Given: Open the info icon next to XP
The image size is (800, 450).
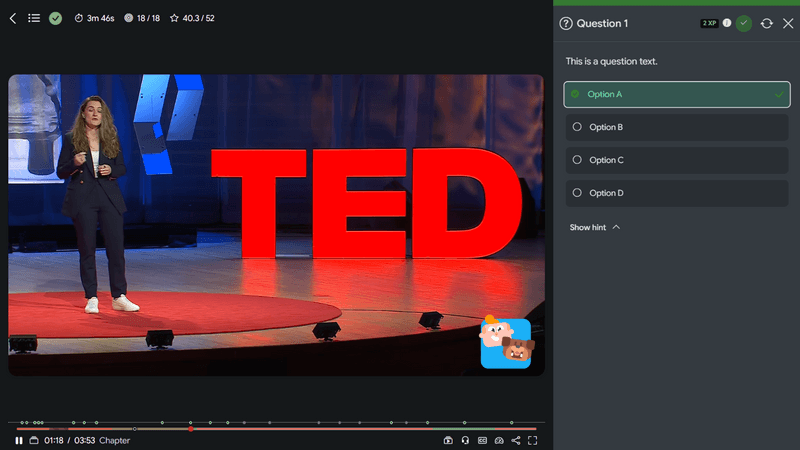Looking at the screenshot, I should pos(727,23).
